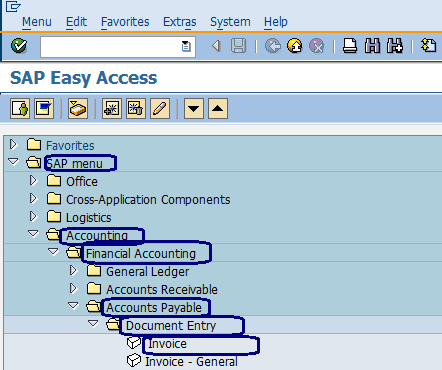Select the Logistics tree item
The width and height of the screenshot is (442, 370).
coord(88,217)
